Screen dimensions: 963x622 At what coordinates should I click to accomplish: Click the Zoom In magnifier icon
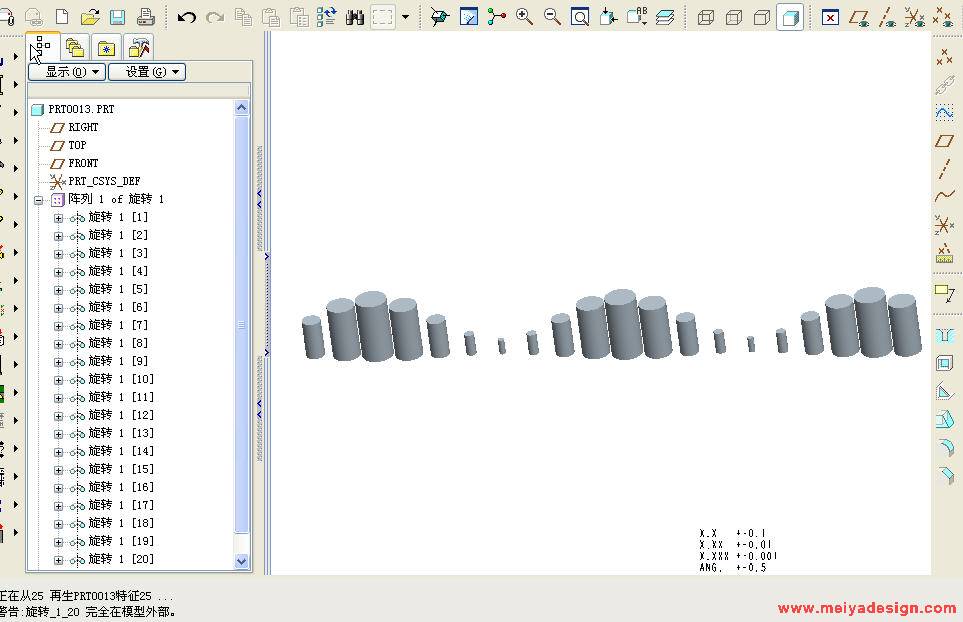tap(524, 17)
